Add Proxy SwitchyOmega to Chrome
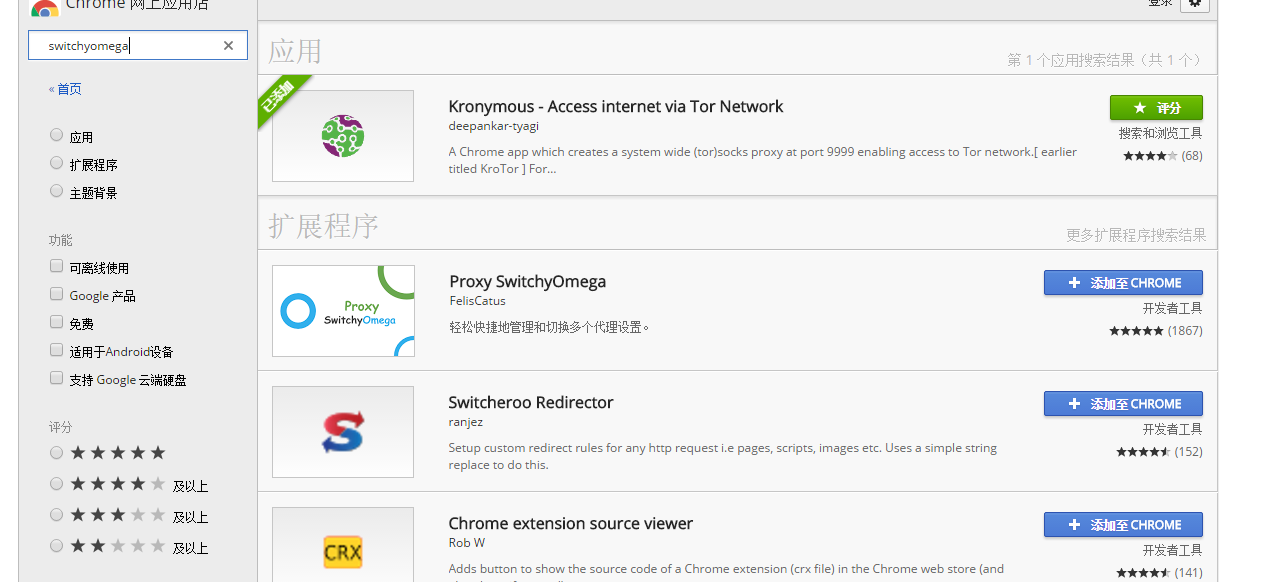1269x582 pixels. pos(1123,283)
